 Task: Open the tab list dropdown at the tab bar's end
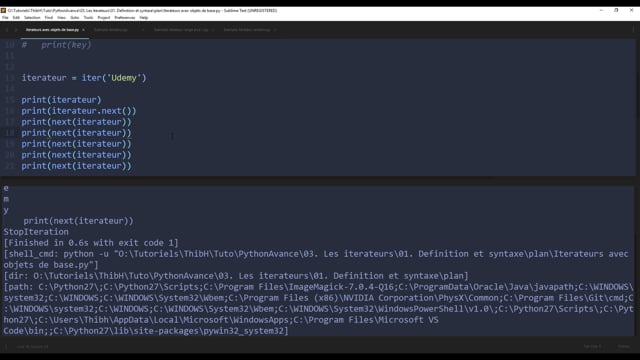633,30
